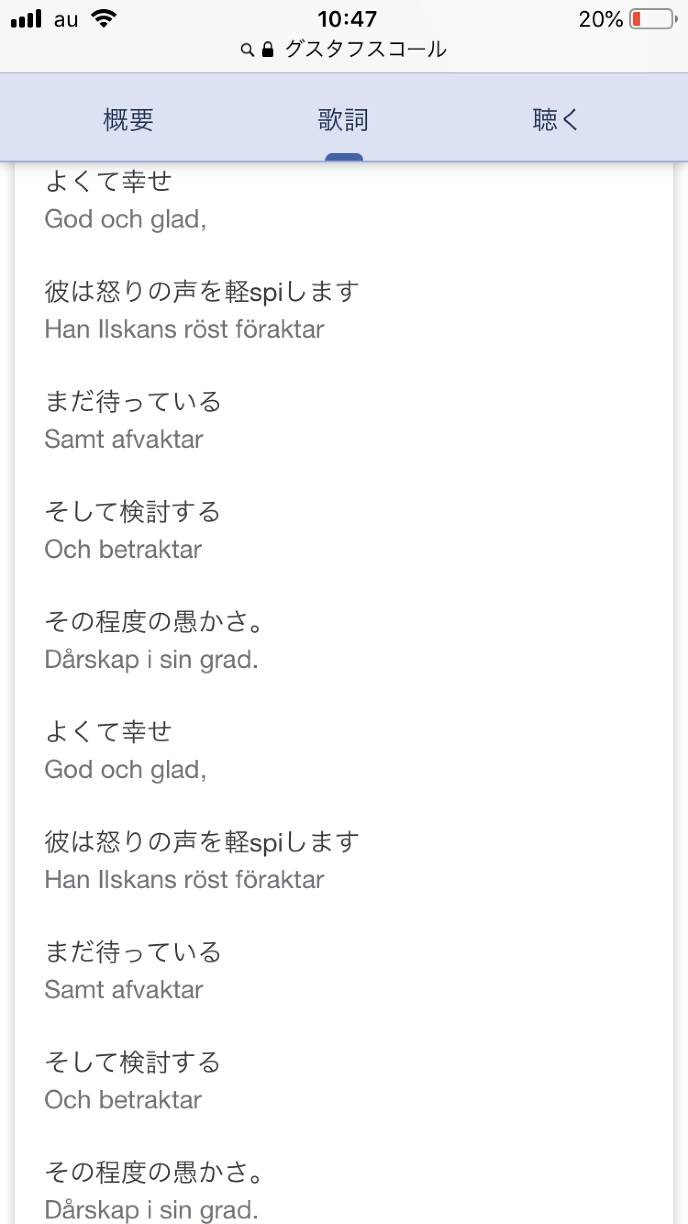
Task: Tap the last "Dårskap i sin grad." line
Action: [152, 1209]
